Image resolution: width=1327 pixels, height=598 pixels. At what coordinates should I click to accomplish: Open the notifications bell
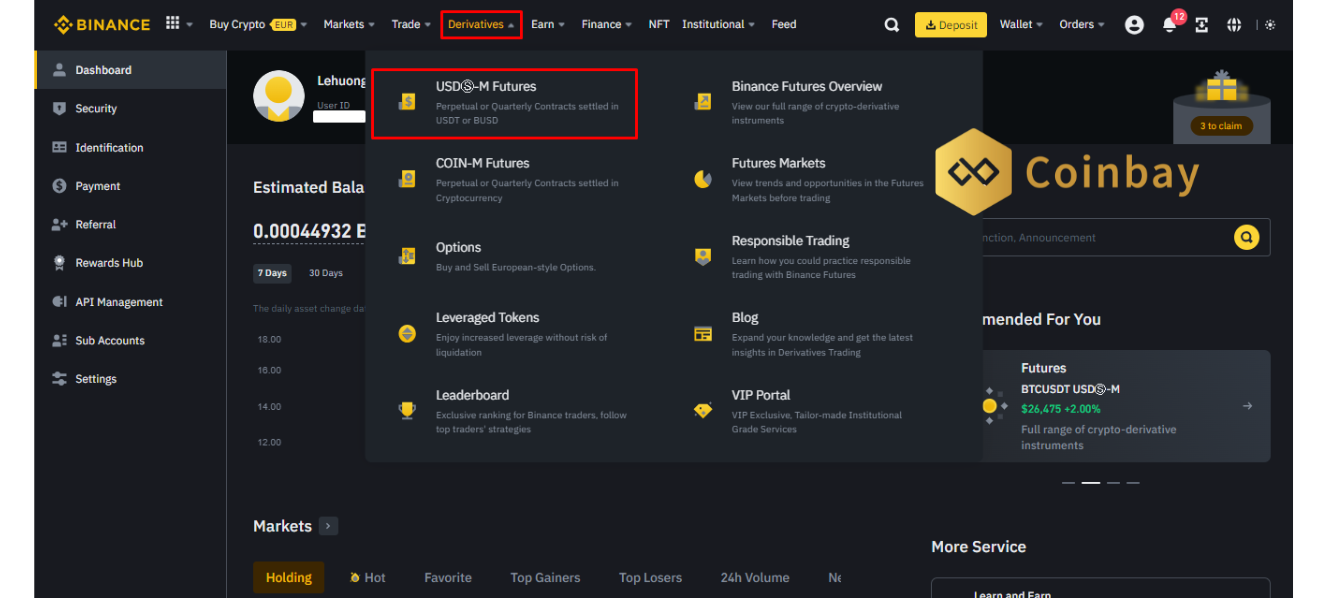point(1168,24)
